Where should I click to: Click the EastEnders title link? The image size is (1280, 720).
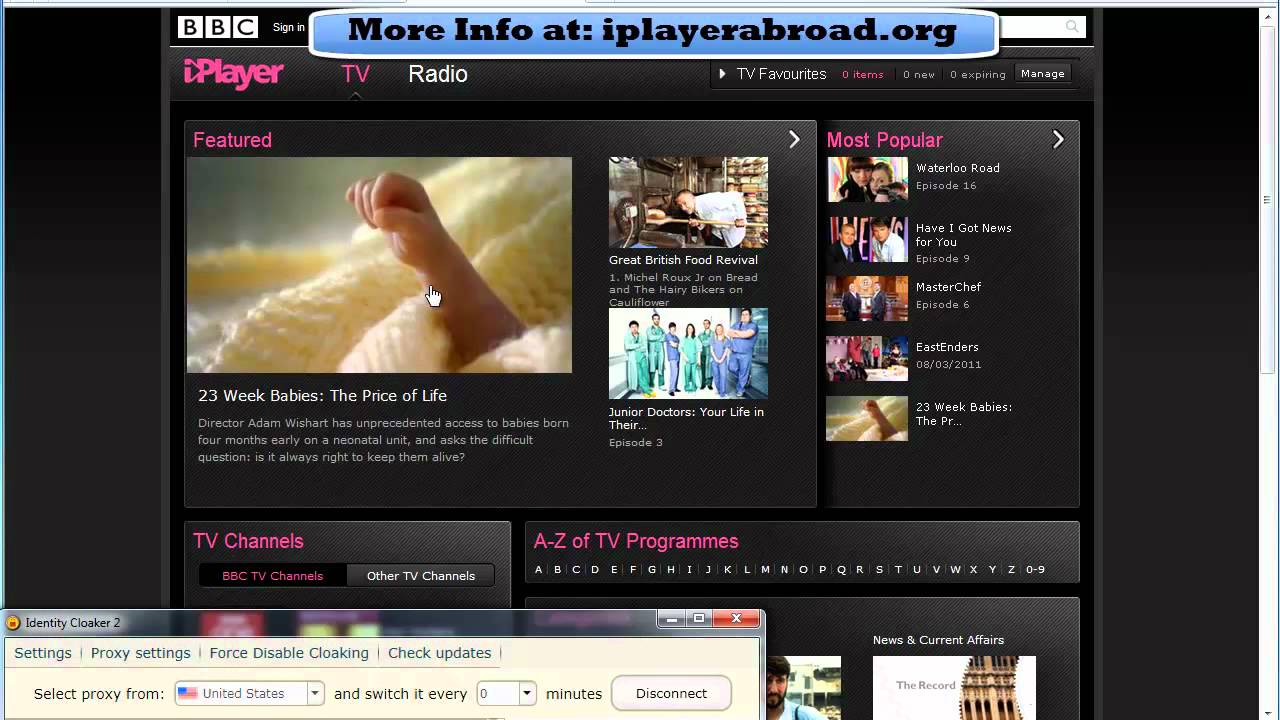pyautogui.click(x=947, y=347)
